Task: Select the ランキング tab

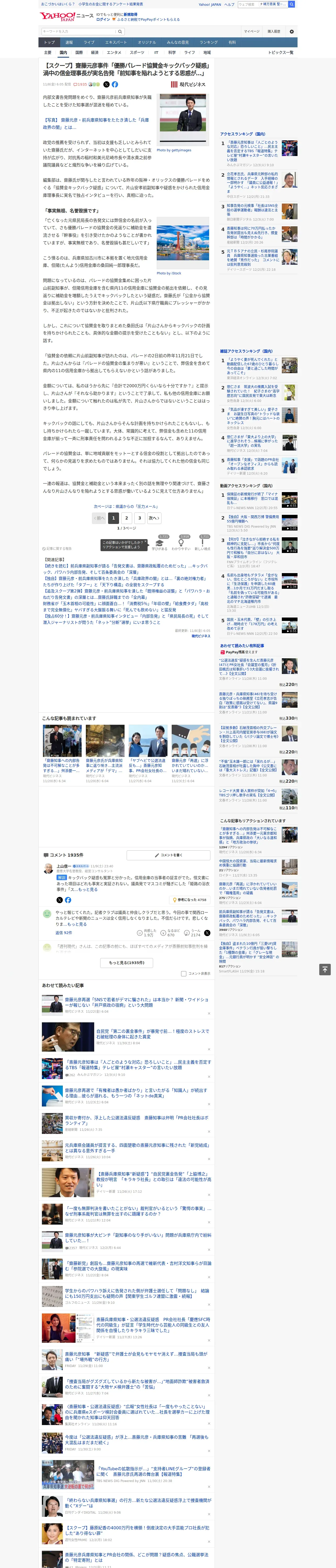Action: [209, 43]
